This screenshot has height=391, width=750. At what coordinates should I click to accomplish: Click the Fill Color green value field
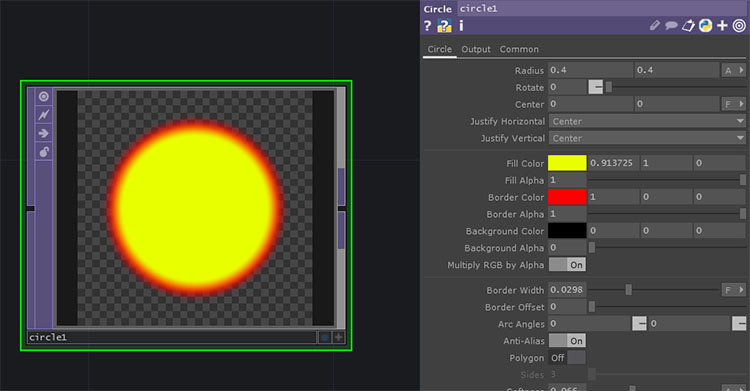(x=666, y=163)
